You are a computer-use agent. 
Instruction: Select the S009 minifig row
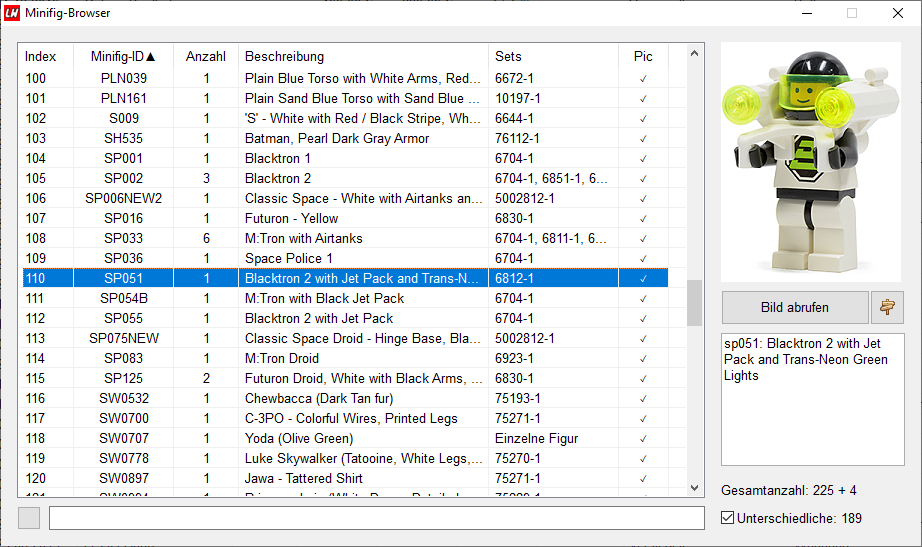[345, 118]
